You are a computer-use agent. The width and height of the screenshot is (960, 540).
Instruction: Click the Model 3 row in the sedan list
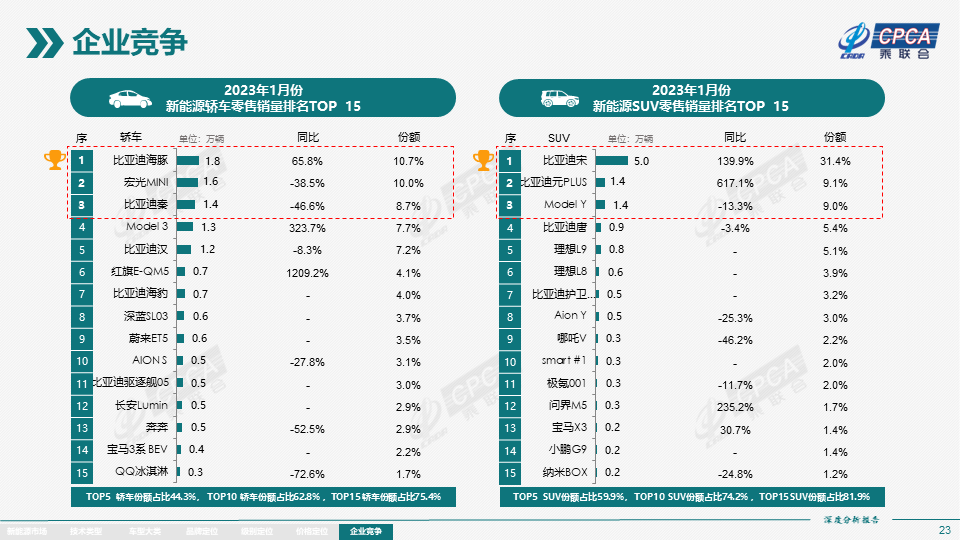pos(262,227)
